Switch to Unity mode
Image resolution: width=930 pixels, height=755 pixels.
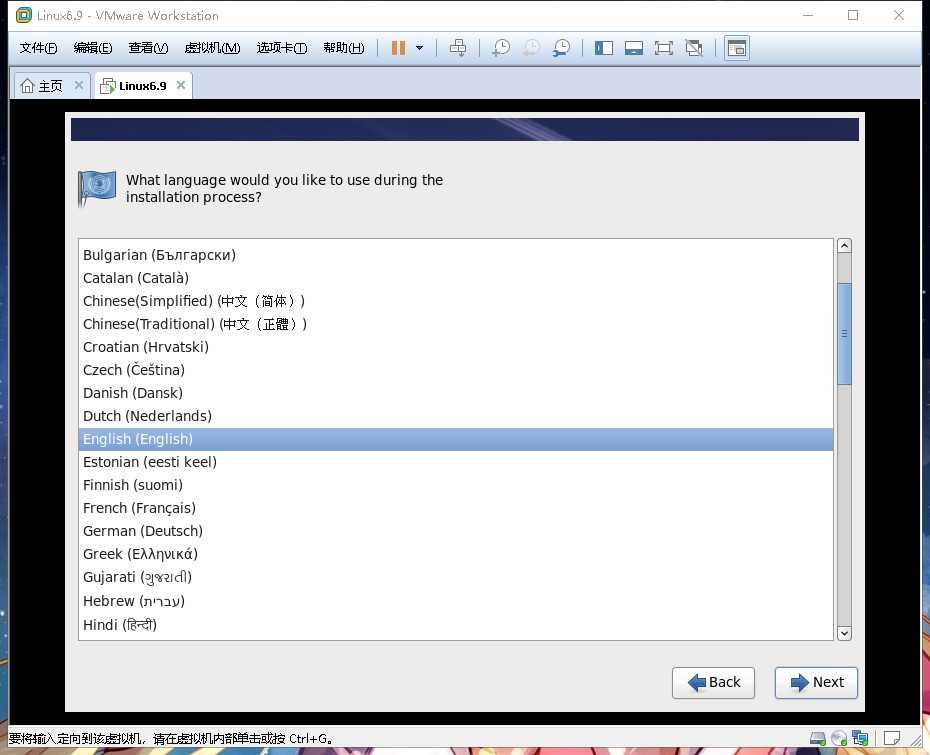(694, 48)
